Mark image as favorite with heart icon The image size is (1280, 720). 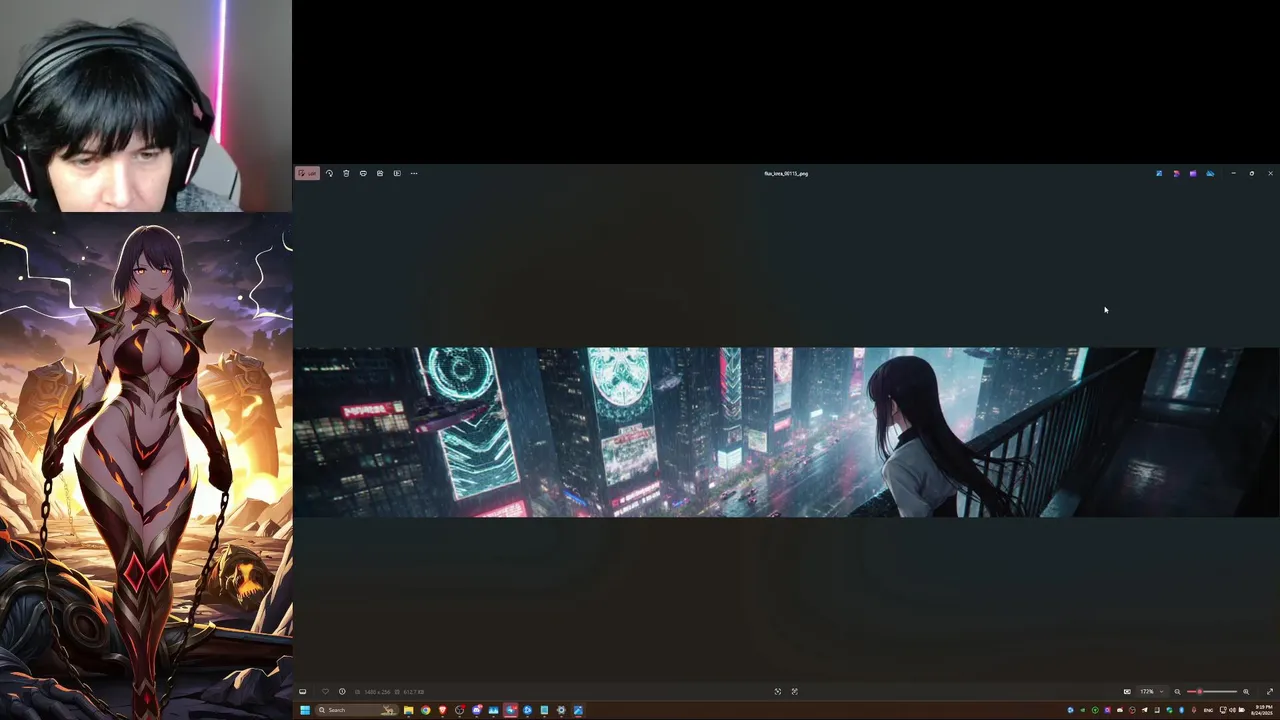pos(325,691)
